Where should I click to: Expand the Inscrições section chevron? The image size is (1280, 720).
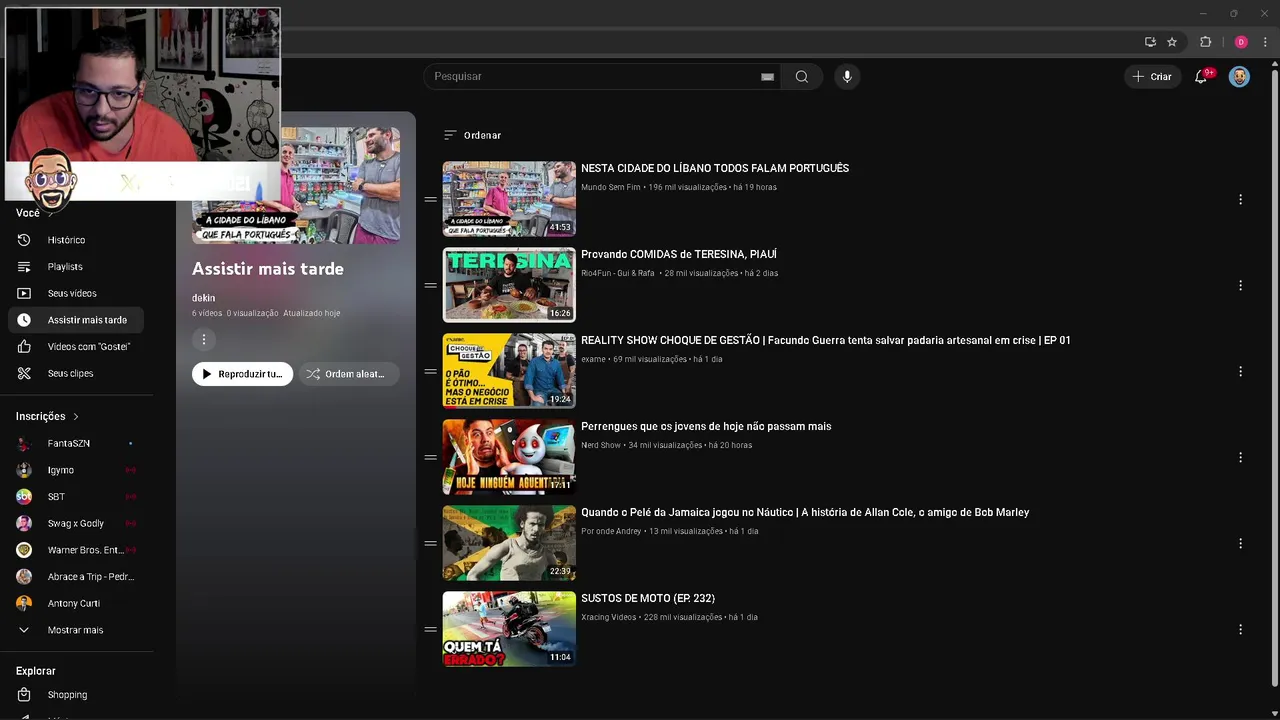(x=75, y=416)
